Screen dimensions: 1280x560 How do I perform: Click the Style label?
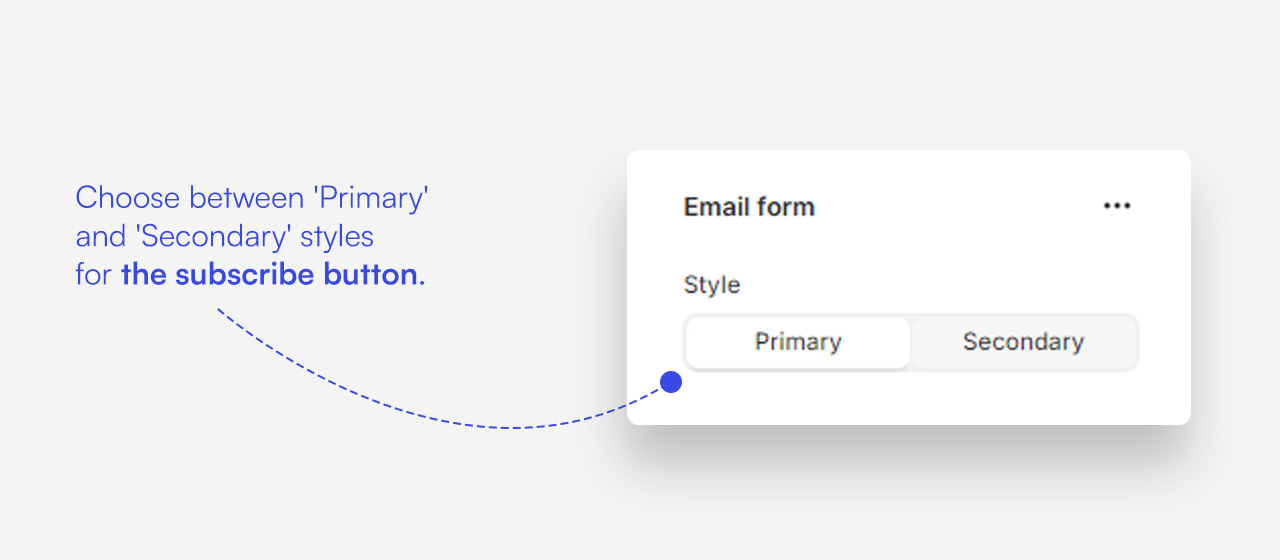712,285
